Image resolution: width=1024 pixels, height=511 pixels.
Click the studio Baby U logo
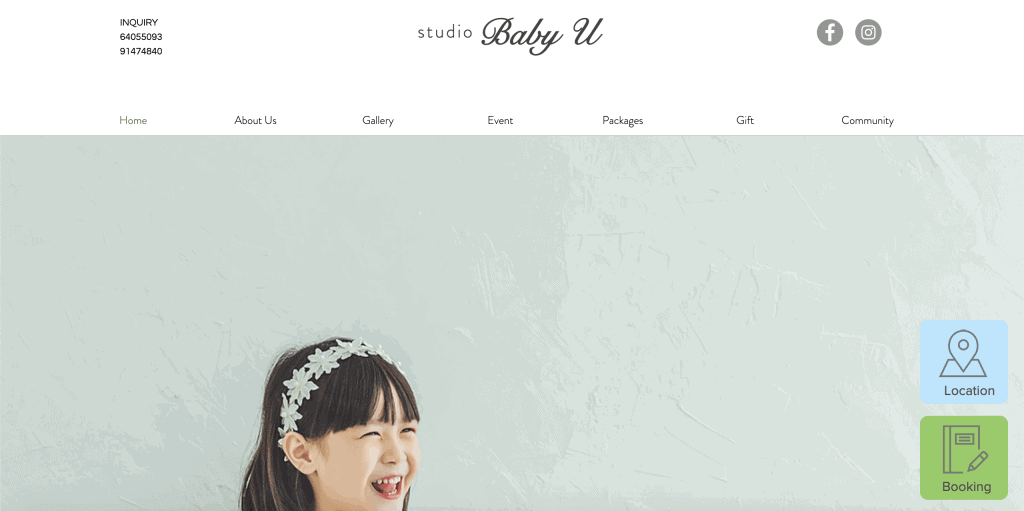tap(509, 35)
